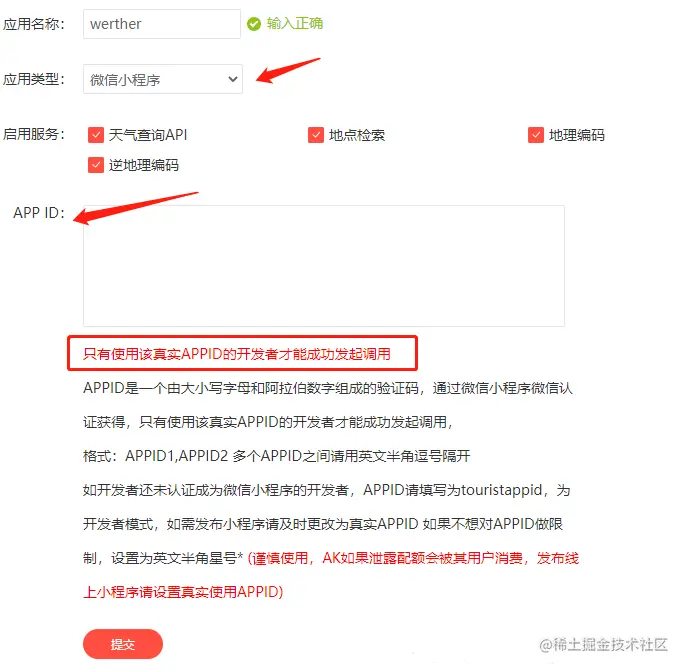
Task: Submit the form with the 提交 button
Action: click(123, 644)
